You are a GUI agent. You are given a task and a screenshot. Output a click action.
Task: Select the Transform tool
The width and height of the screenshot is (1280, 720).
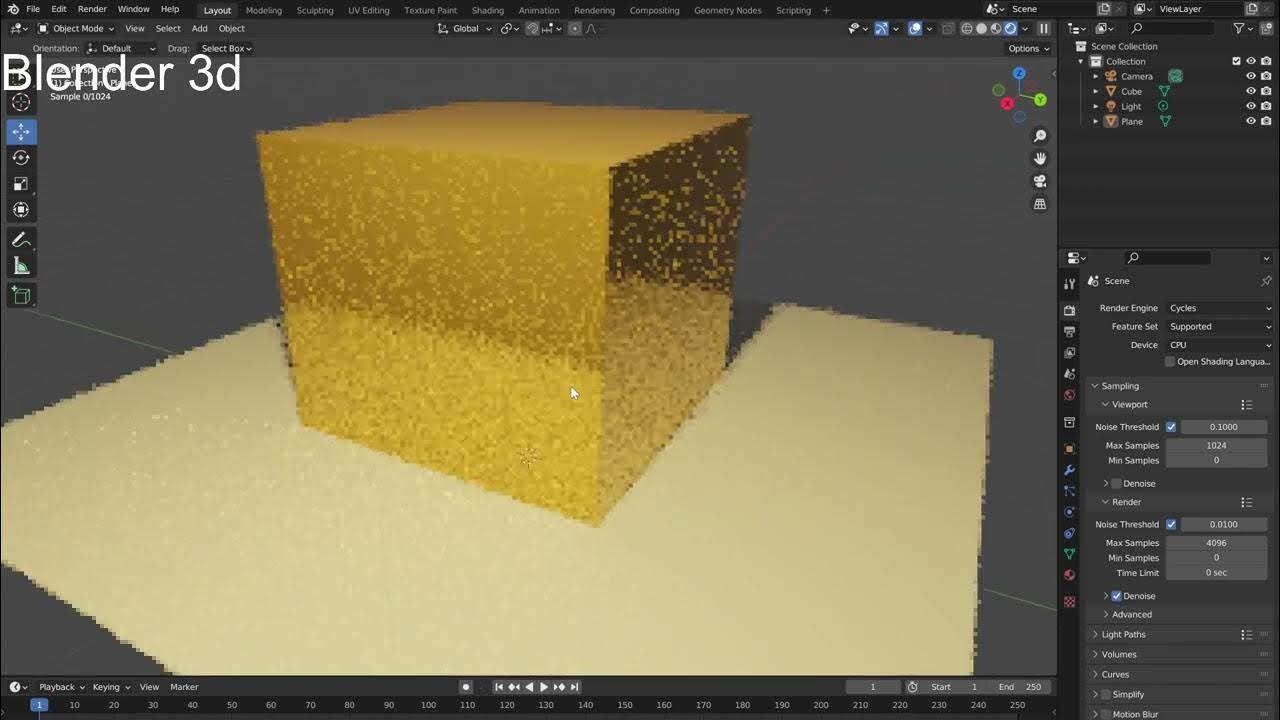tap(21, 210)
